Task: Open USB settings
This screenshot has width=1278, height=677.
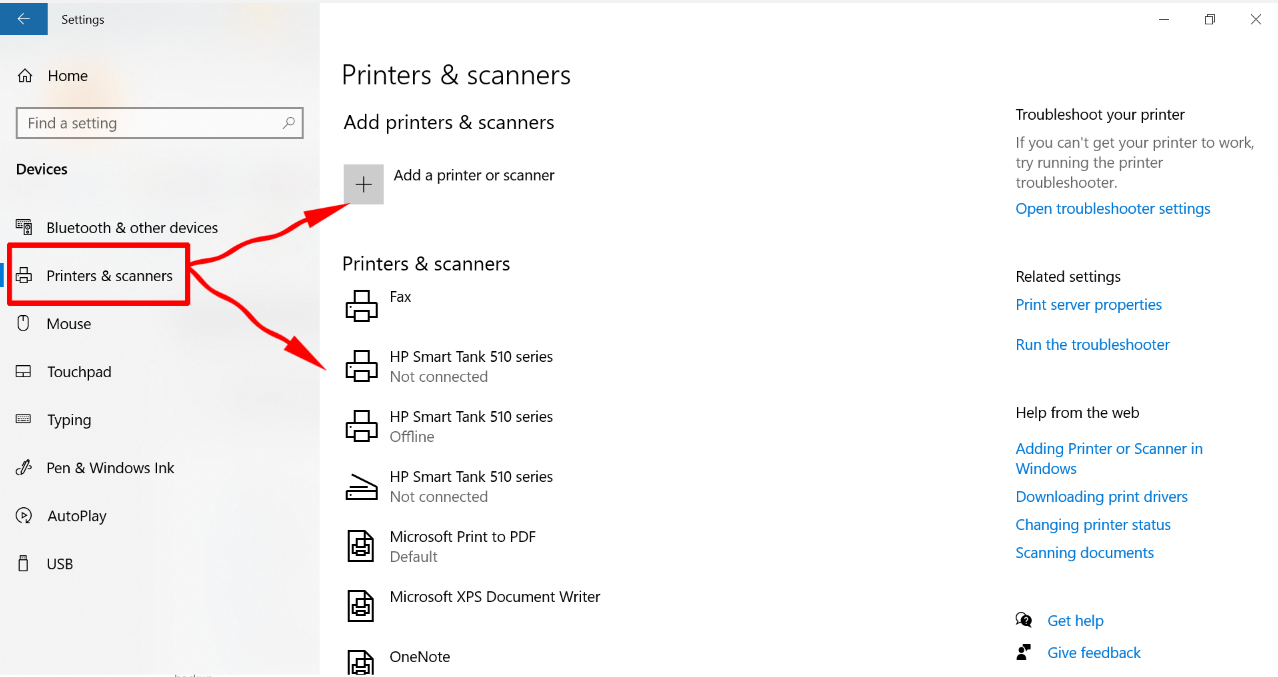Action: click(60, 564)
